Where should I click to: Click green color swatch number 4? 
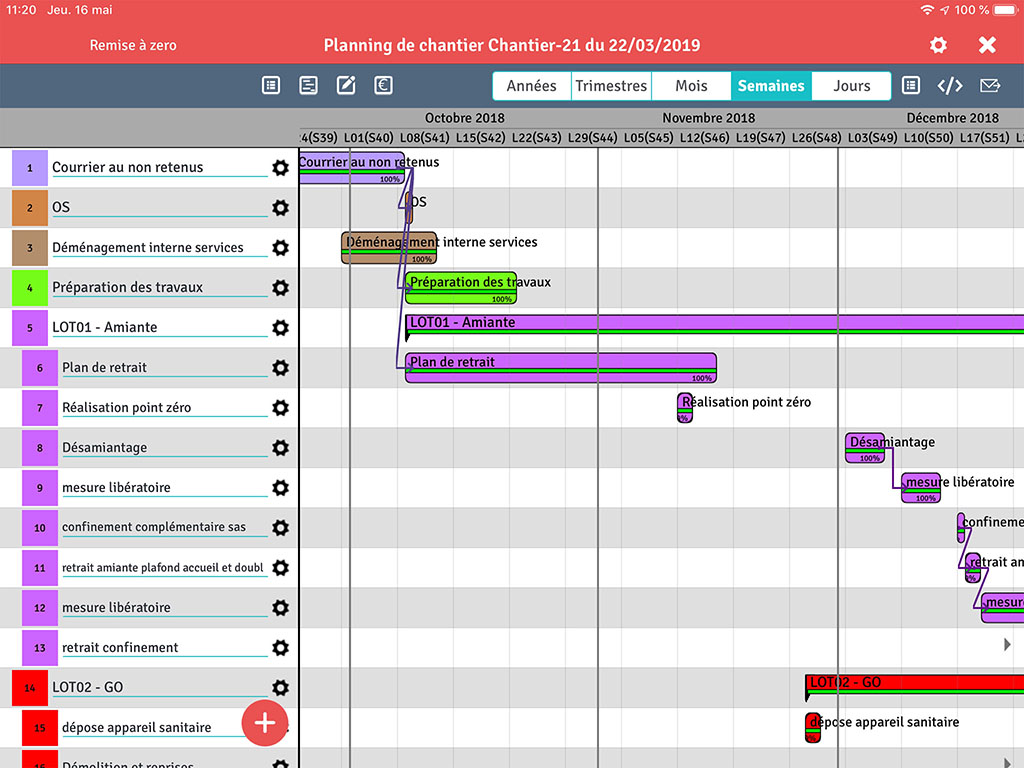pyautogui.click(x=30, y=287)
